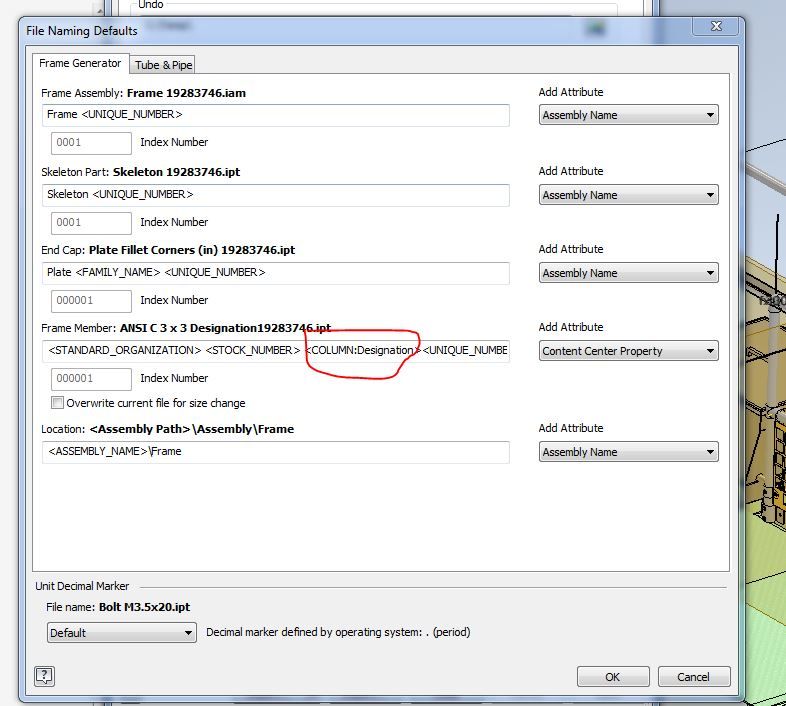
Task: Expand Location Assembly Name dropdown
Action: [629, 452]
